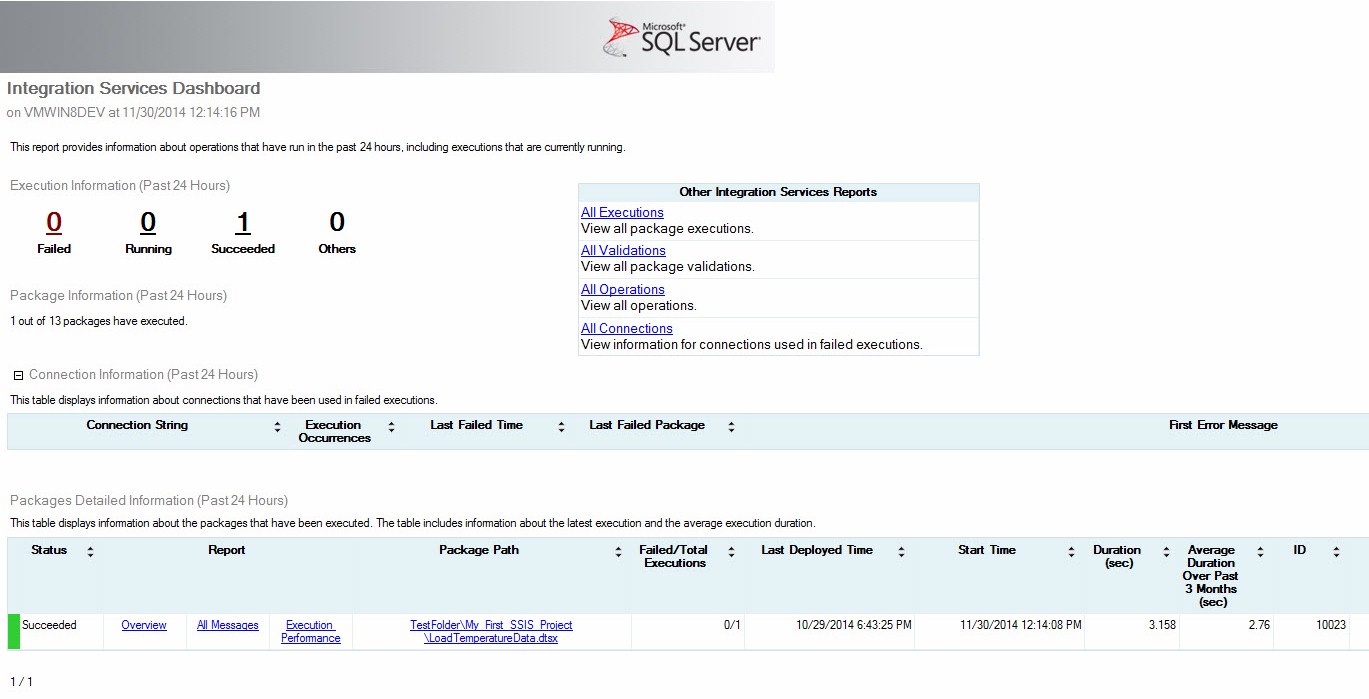Select the 3.158 duration value
1369x699 pixels.
click(1162, 625)
